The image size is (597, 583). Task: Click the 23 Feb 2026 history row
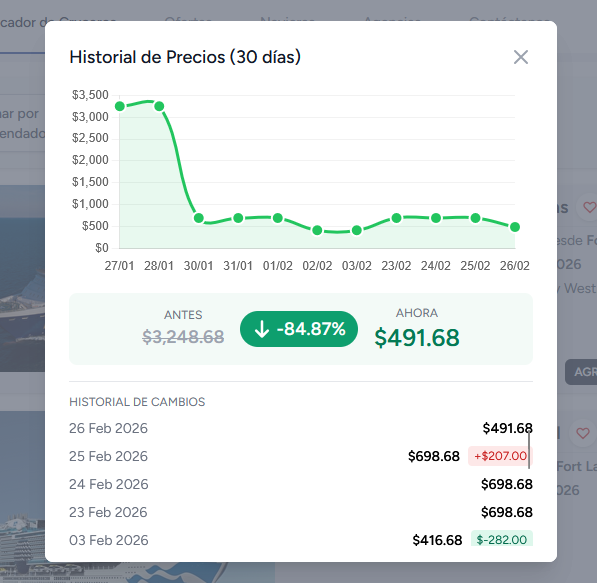point(301,512)
